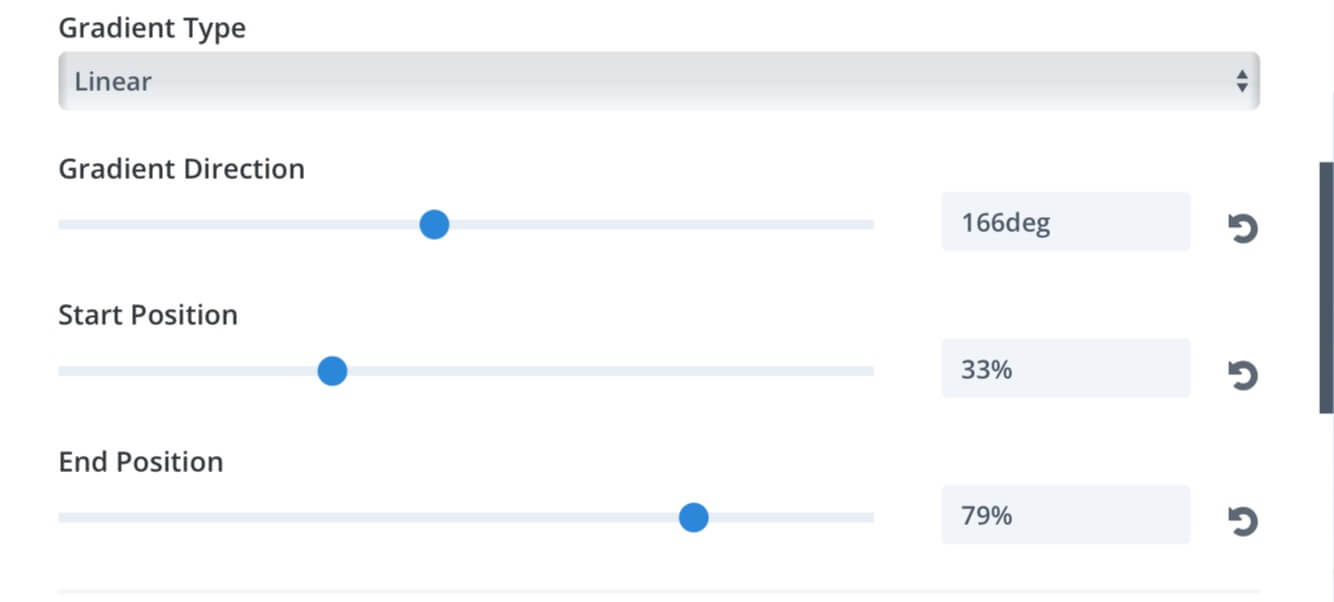Click the Gradient Type label

(152, 29)
